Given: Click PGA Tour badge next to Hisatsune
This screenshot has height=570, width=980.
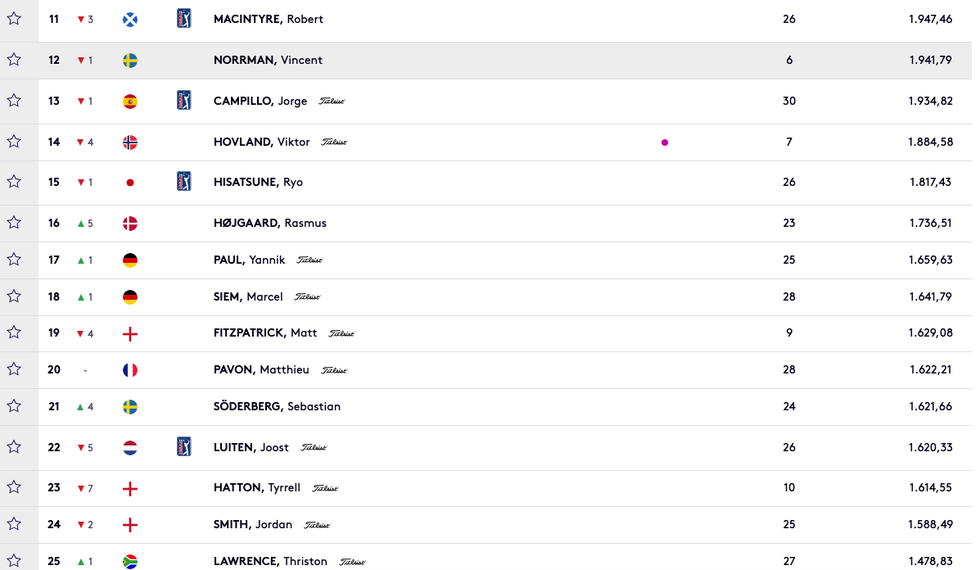Looking at the screenshot, I should point(184,181).
